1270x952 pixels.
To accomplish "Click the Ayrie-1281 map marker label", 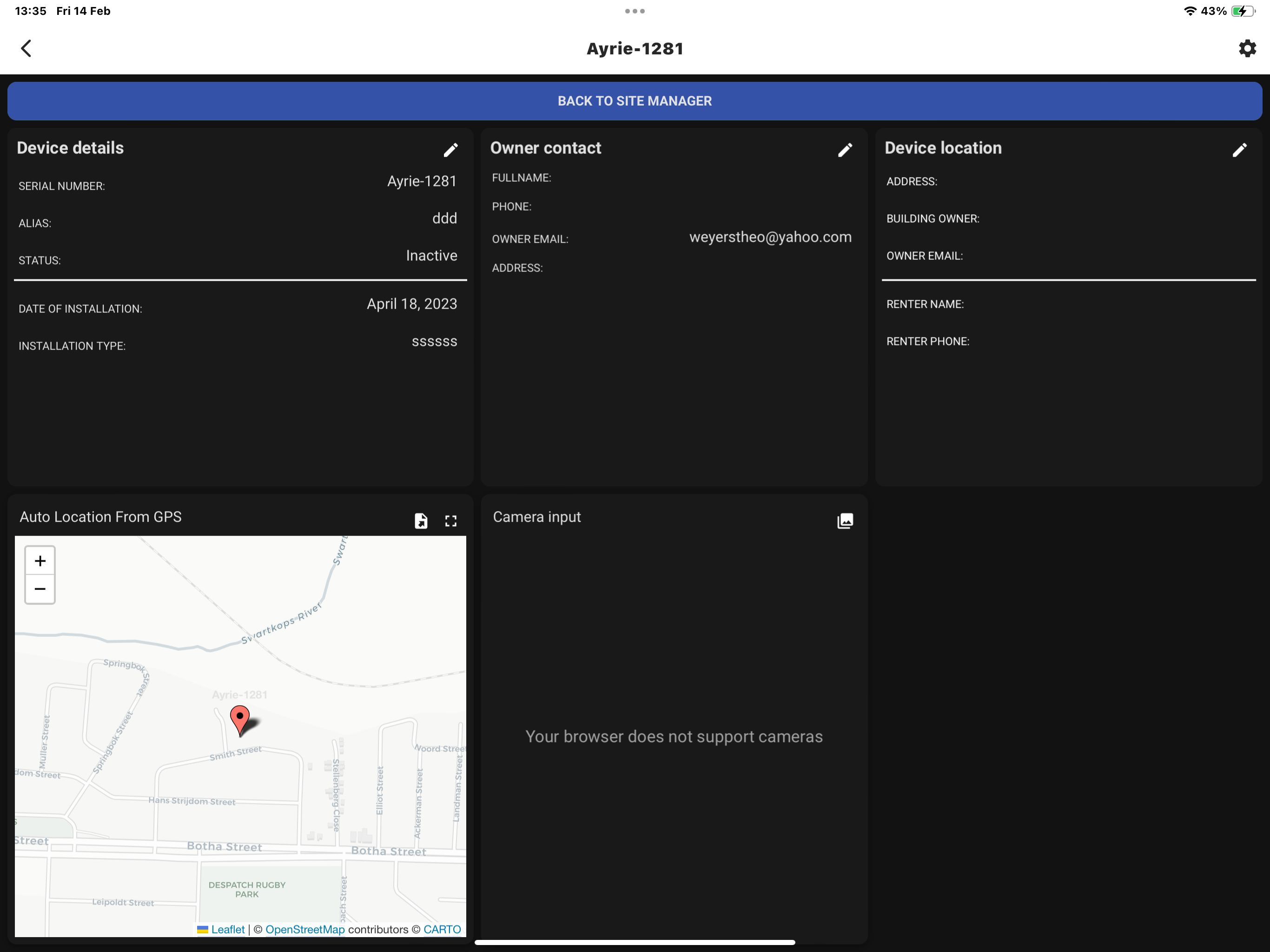I will [x=239, y=695].
